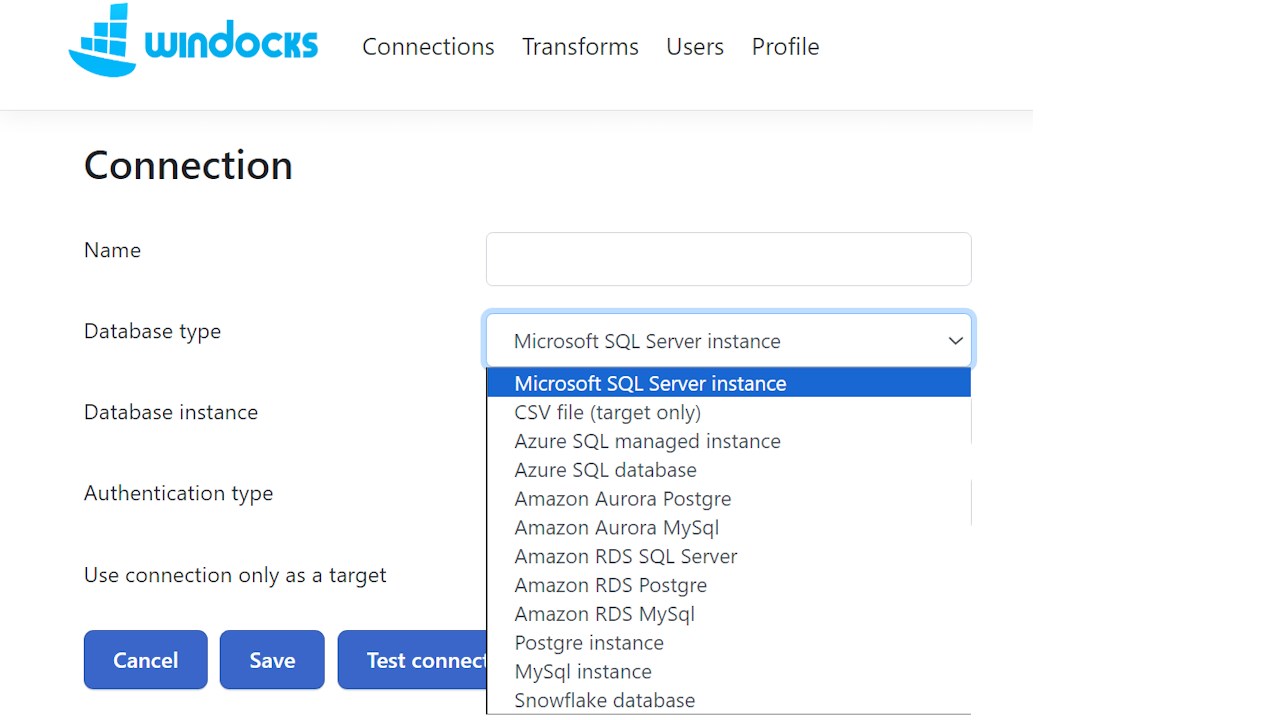Click the connection Name input field

click(728, 259)
